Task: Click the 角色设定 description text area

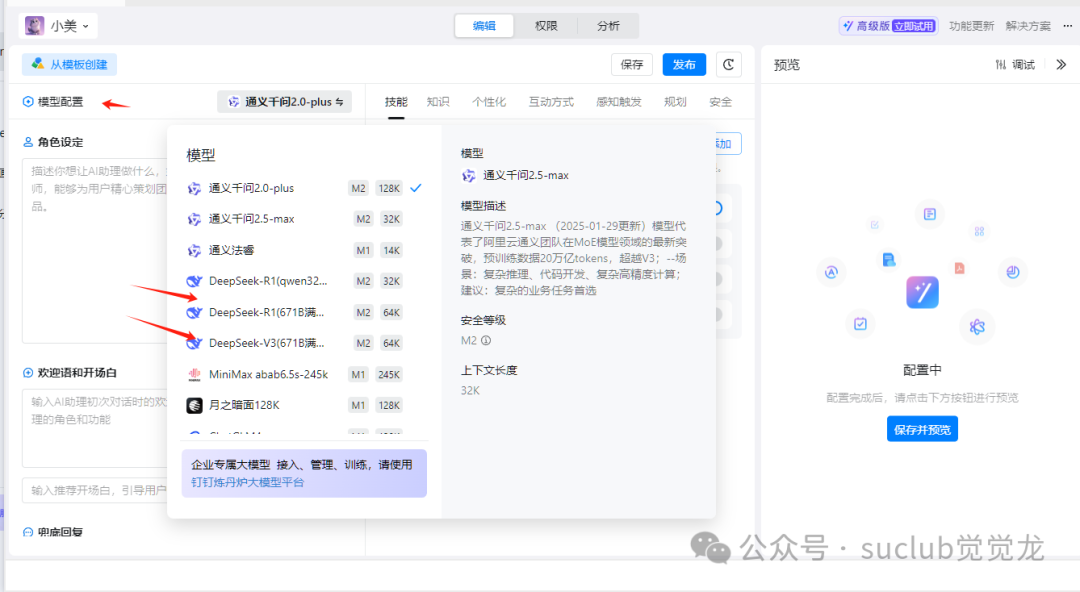Action: click(x=95, y=251)
